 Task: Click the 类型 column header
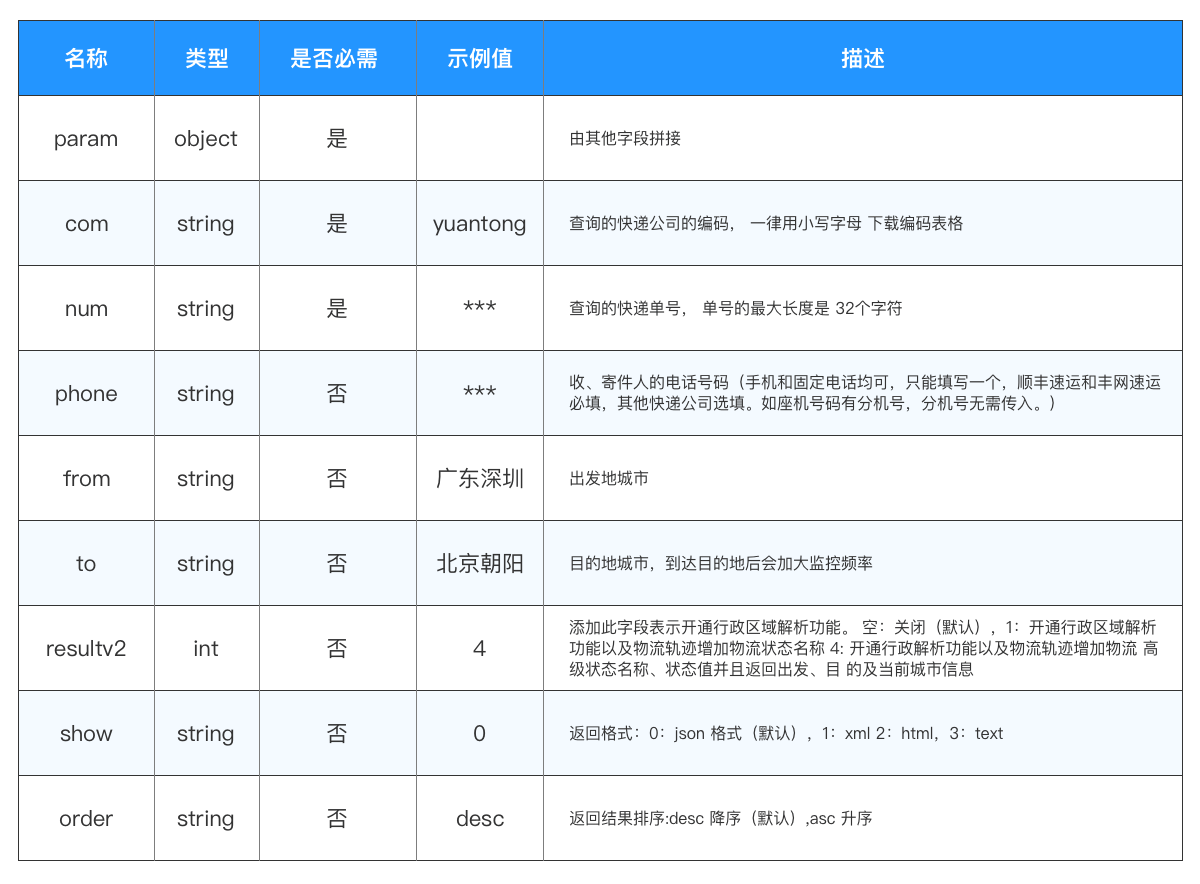click(206, 59)
